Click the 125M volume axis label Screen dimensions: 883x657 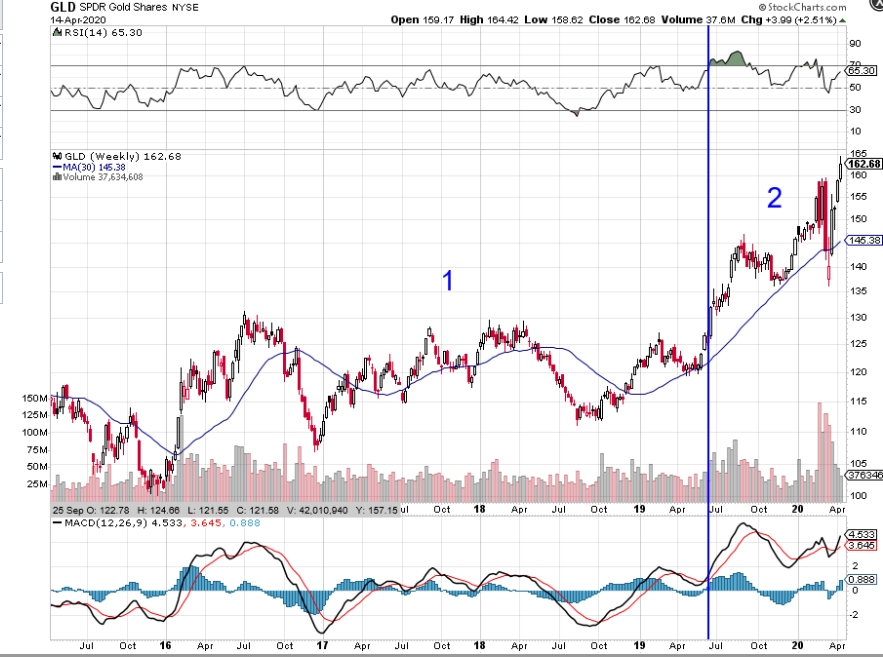(x=35, y=415)
